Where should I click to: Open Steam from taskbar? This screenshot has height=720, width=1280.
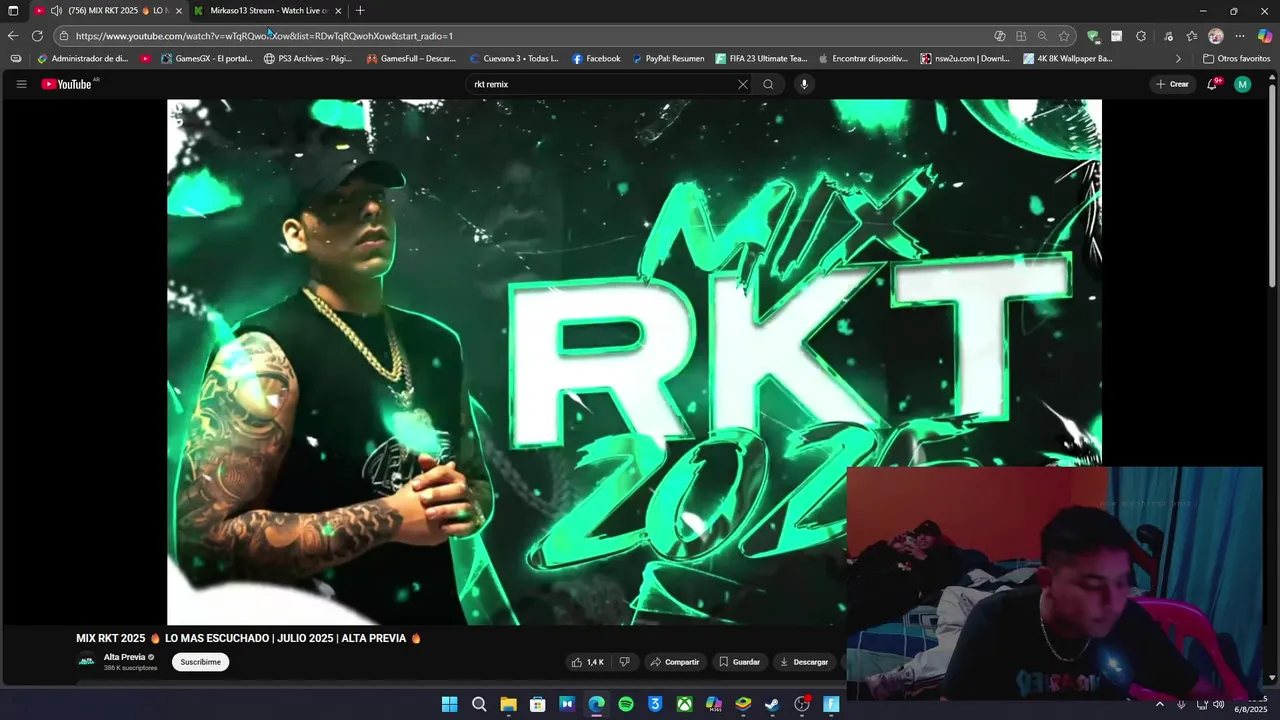pos(772,704)
